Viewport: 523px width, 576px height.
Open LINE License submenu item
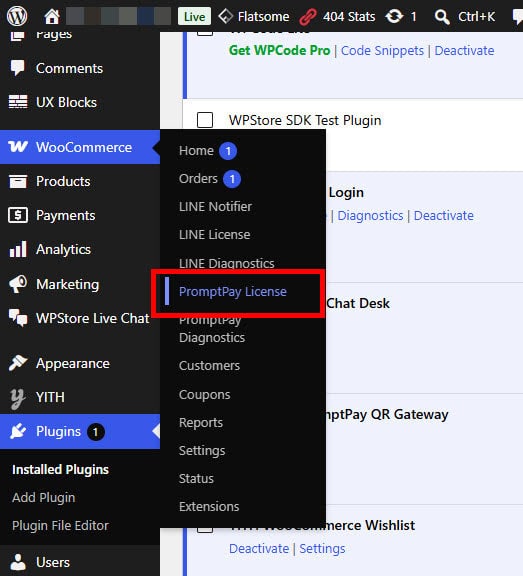coord(214,234)
